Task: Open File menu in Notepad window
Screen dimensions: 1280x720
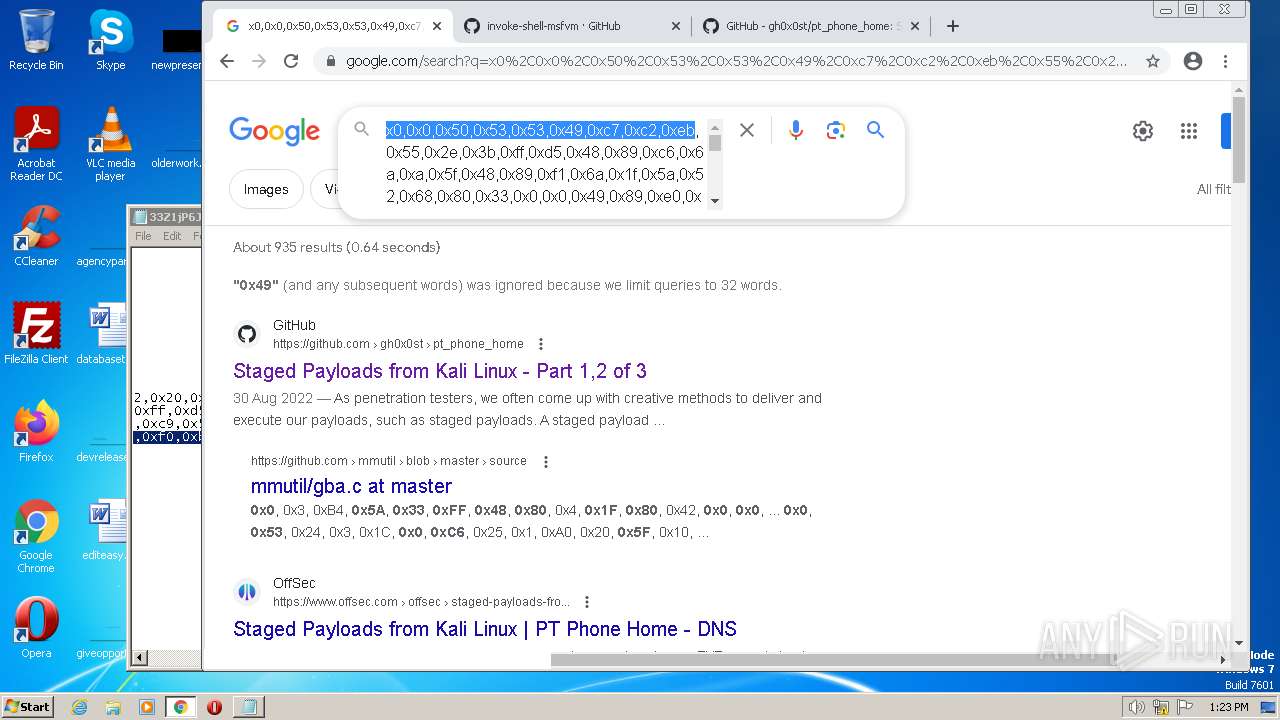Action: tap(143, 236)
